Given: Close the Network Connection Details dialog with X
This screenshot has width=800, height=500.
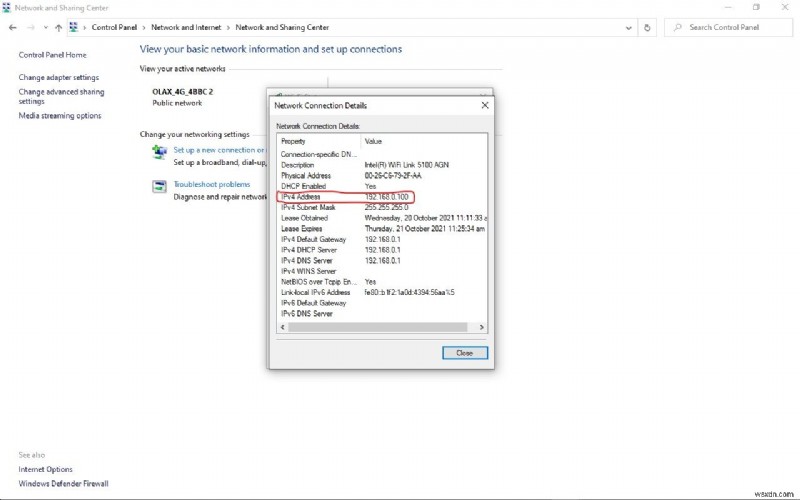Looking at the screenshot, I should point(485,105).
